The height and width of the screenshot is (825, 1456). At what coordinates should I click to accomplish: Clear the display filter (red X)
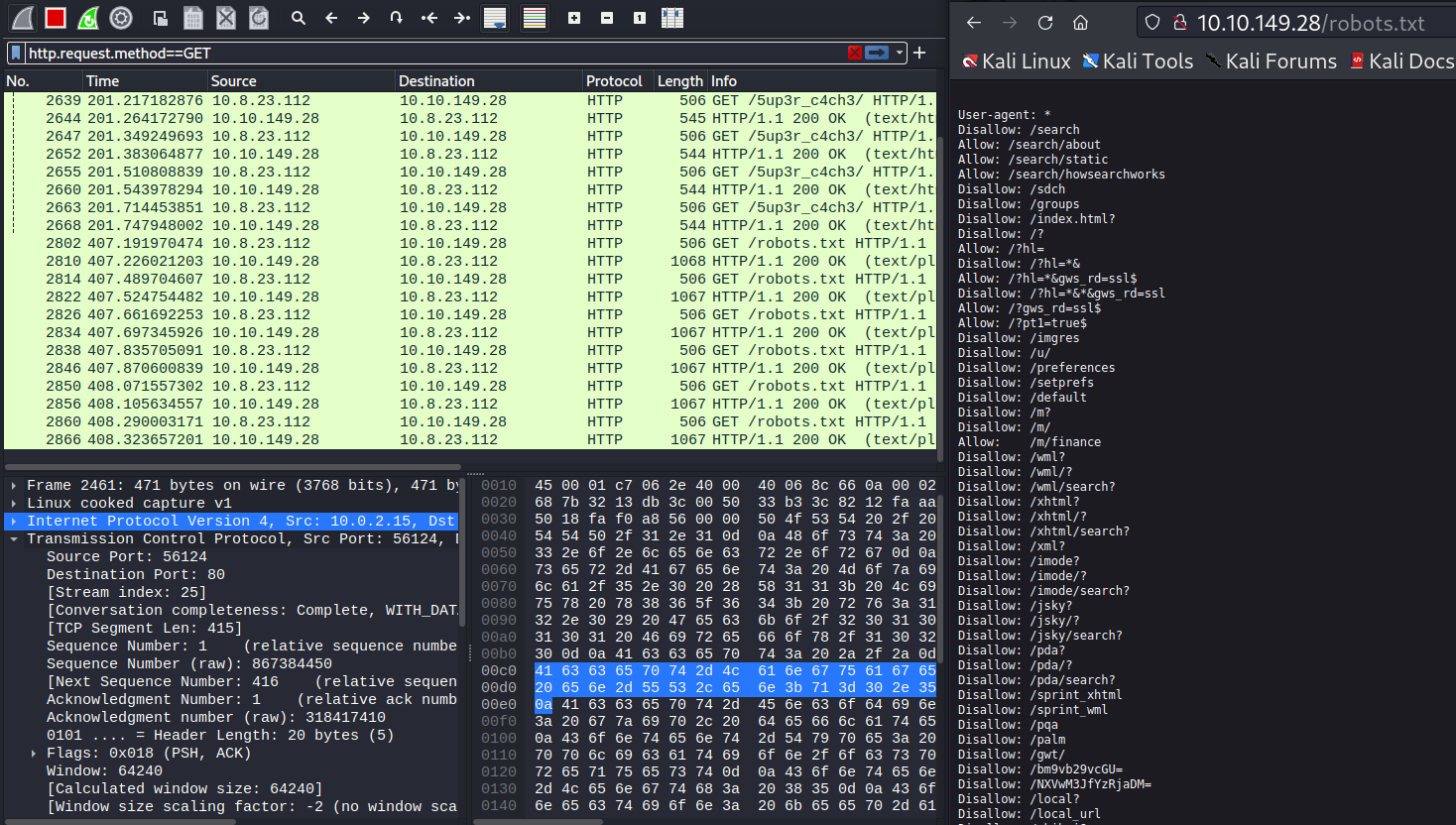pyautogui.click(x=855, y=53)
